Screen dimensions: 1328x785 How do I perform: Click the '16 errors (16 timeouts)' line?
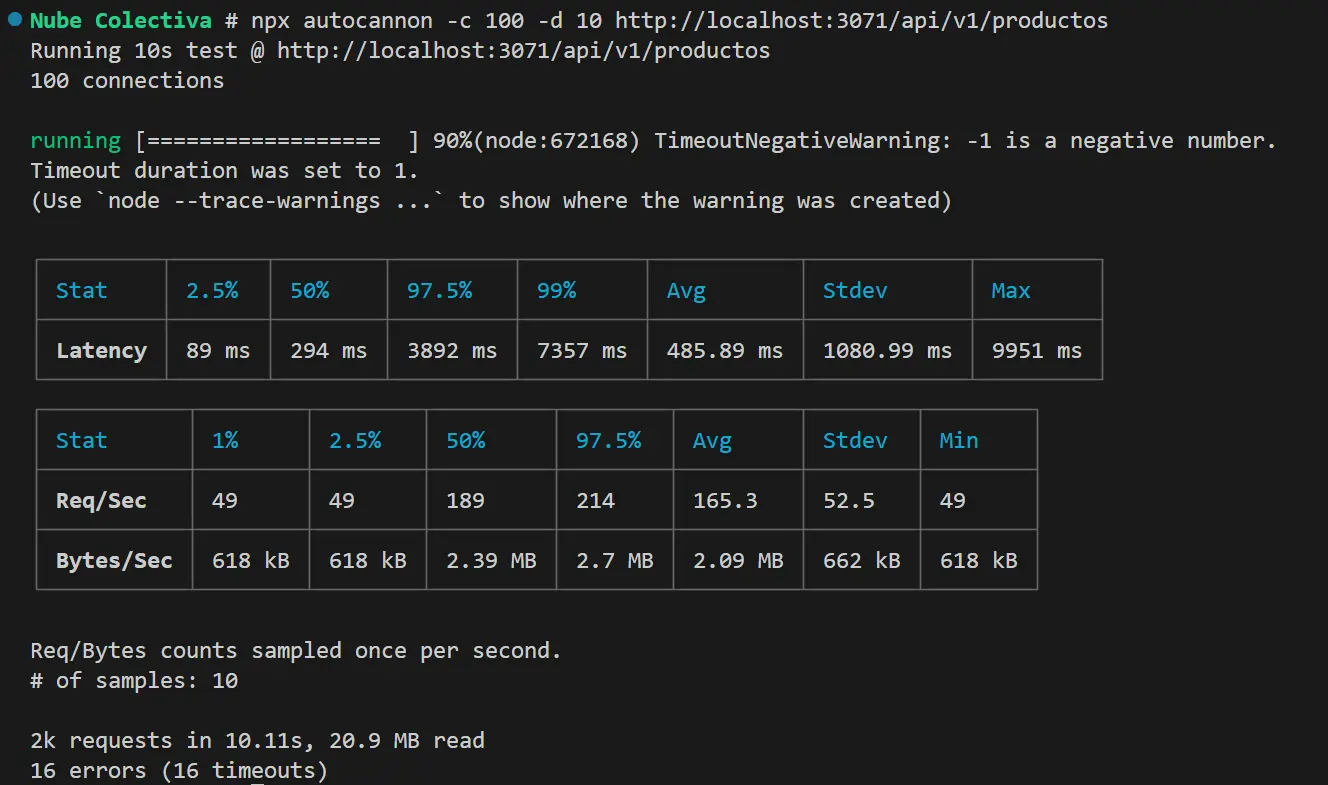pos(179,771)
